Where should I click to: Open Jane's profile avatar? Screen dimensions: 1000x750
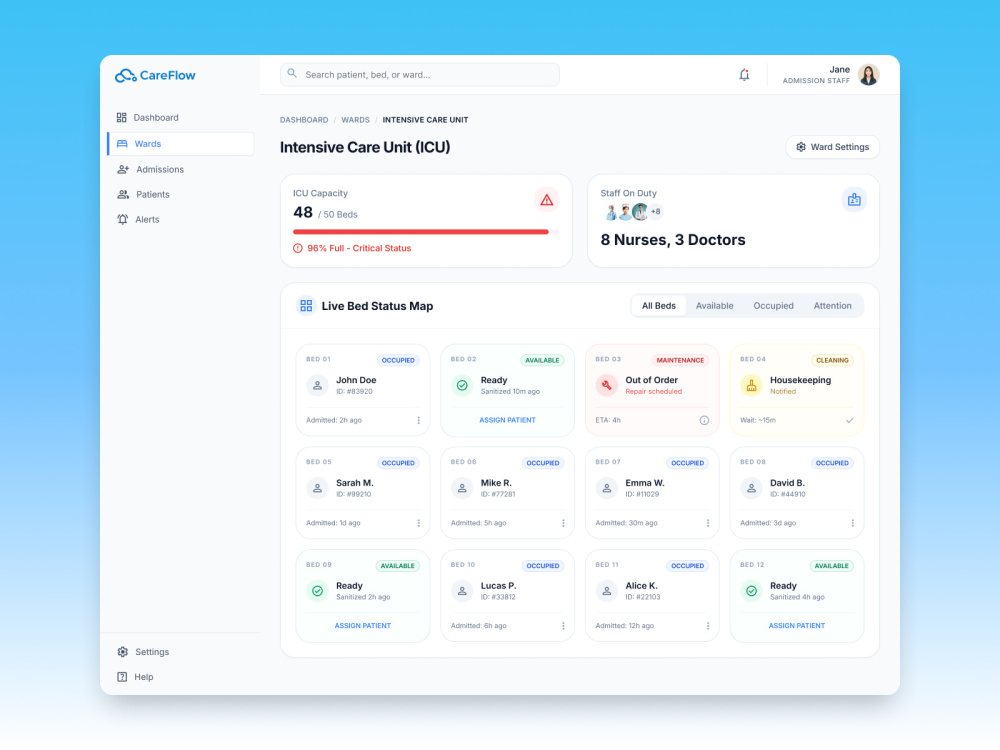pyautogui.click(x=868, y=75)
